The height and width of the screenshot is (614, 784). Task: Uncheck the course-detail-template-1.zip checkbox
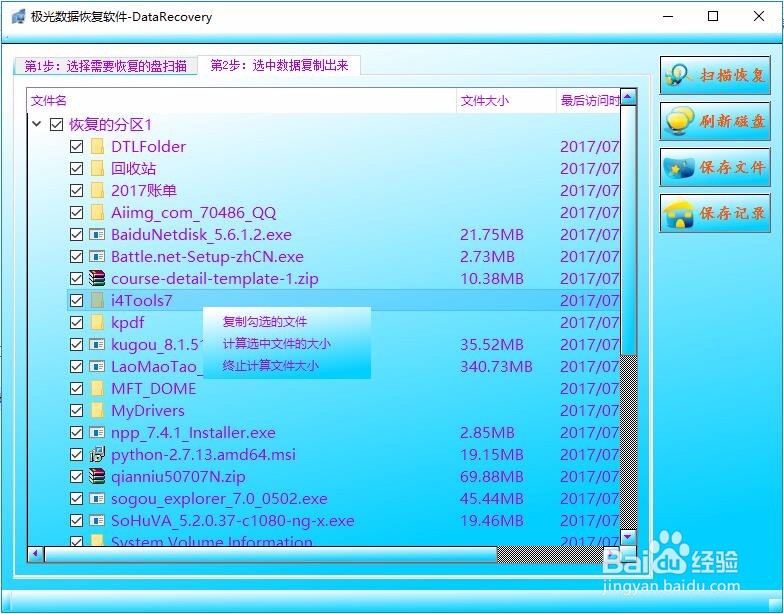76,278
